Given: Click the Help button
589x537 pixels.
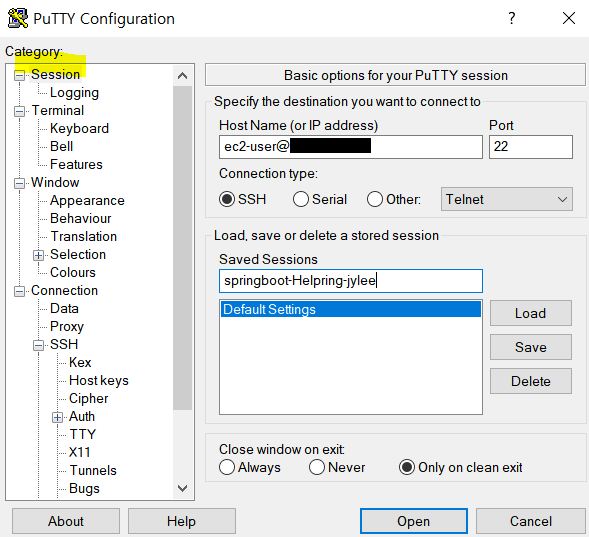Looking at the screenshot, I should click(x=182, y=521).
